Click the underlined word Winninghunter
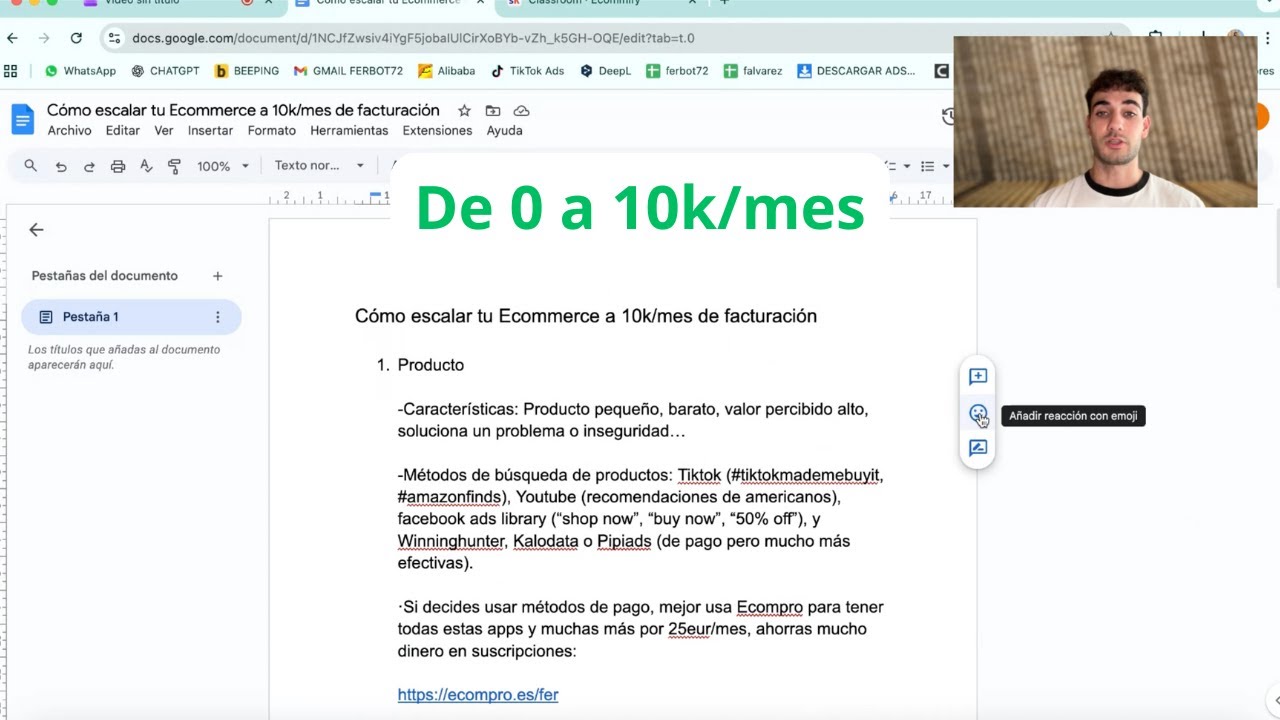The image size is (1280, 720). point(451,541)
